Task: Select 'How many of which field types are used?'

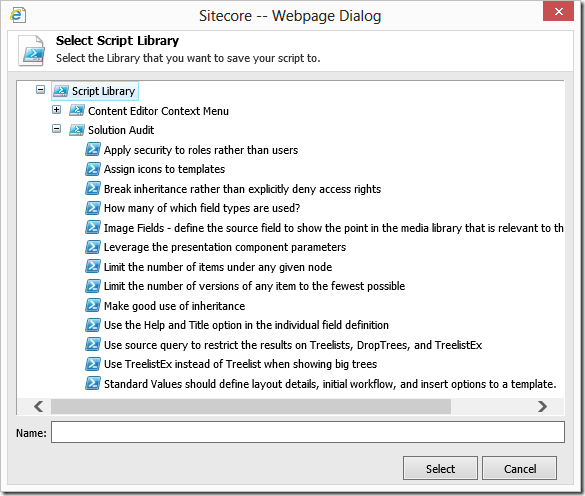Action: tap(202, 208)
